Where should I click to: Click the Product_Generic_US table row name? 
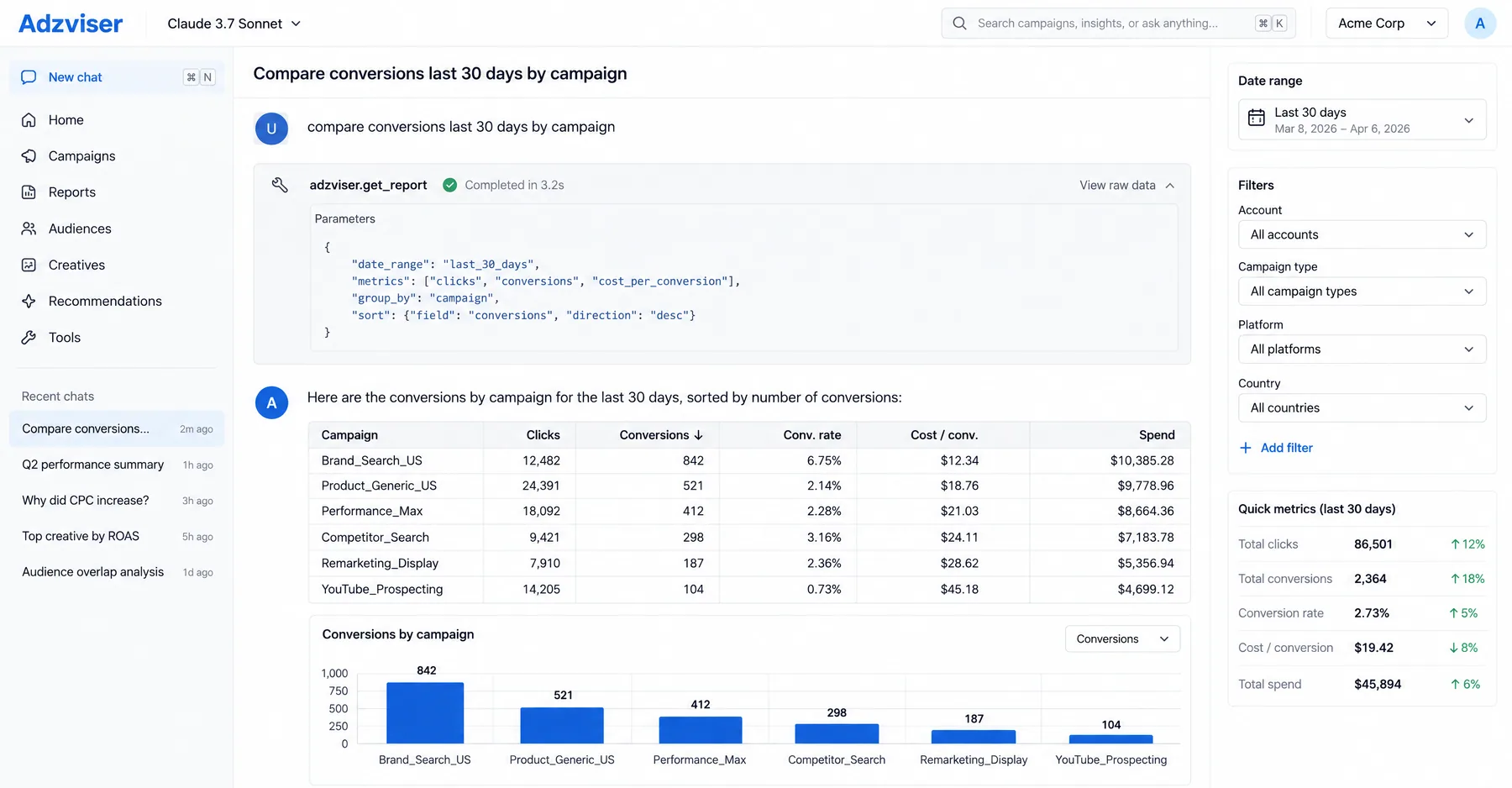(379, 486)
